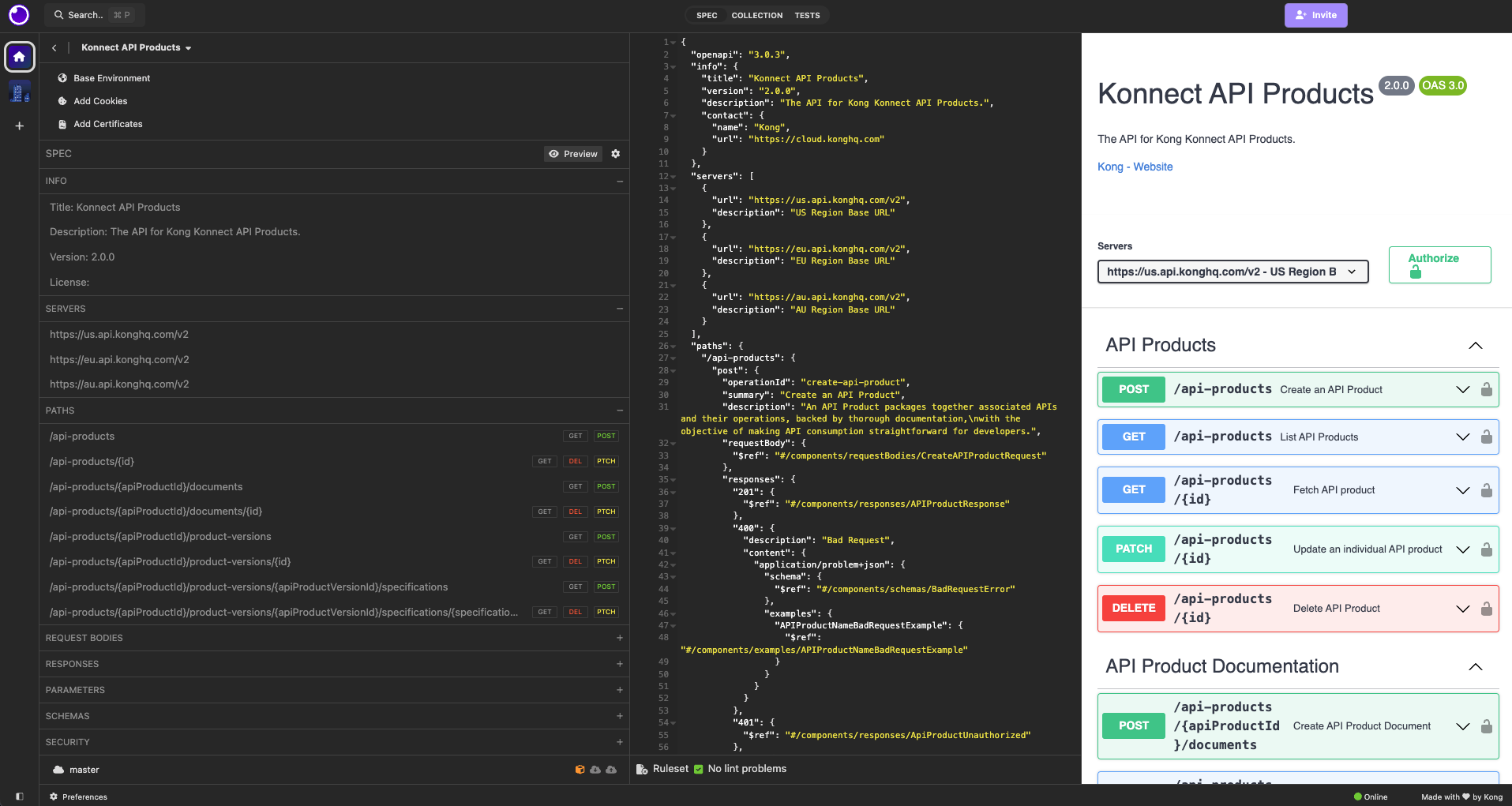Click POST badge on /api-products row
This screenshot has width=1512, height=806.
pos(606,437)
